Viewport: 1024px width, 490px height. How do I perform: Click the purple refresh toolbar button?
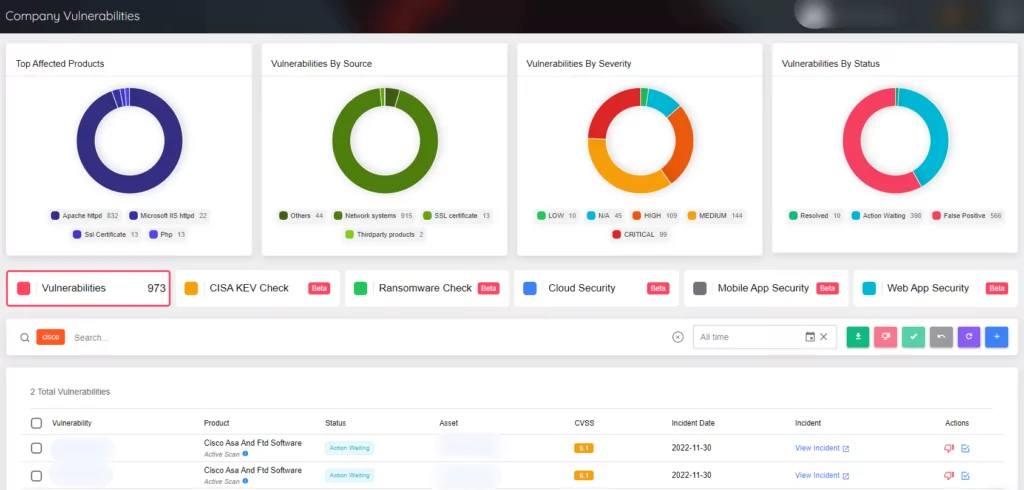[x=968, y=337]
